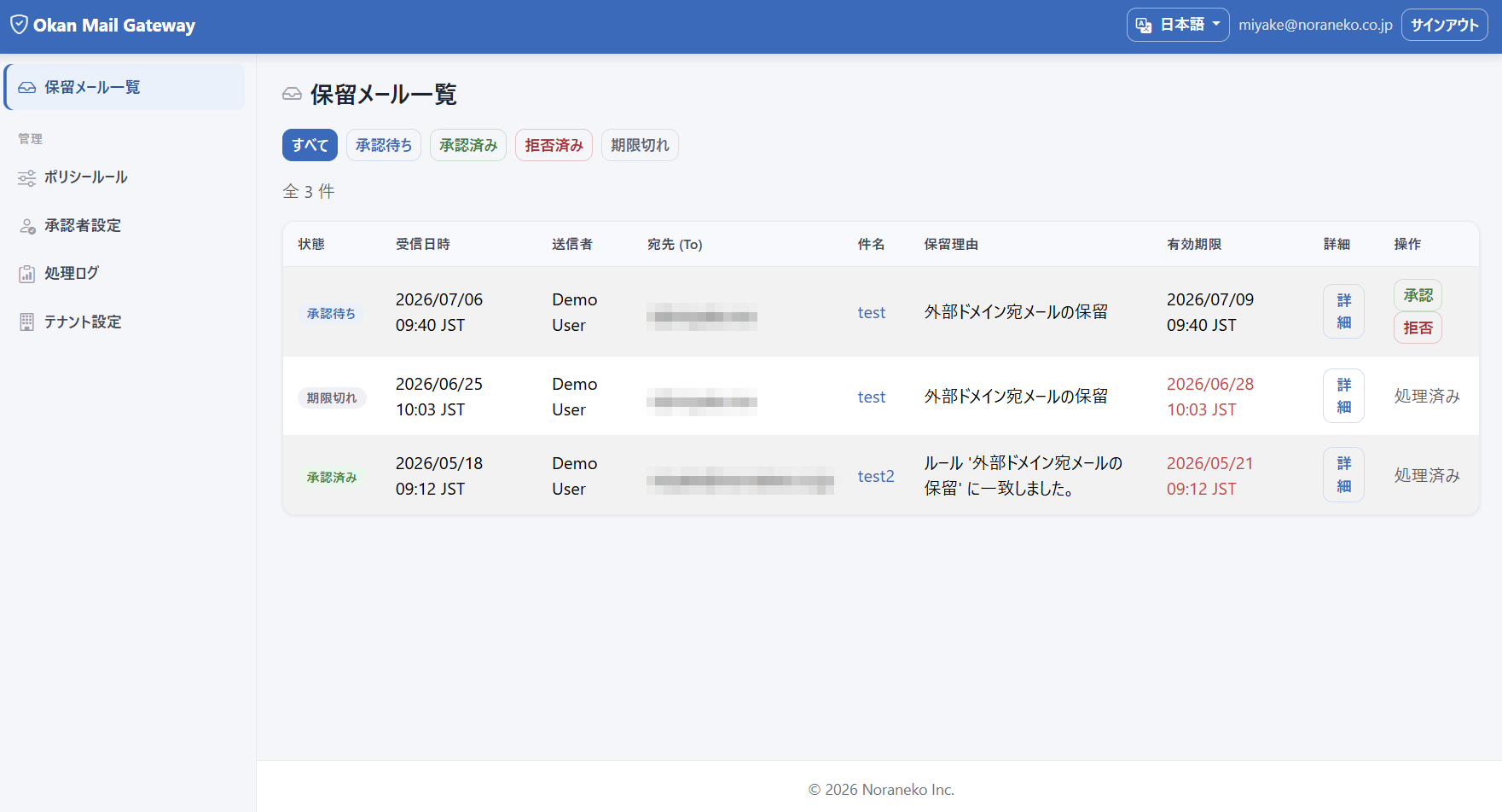Screen dimensions: 1502x812
Task: Select the 承認済み filter tab
Action: [x=468, y=145]
